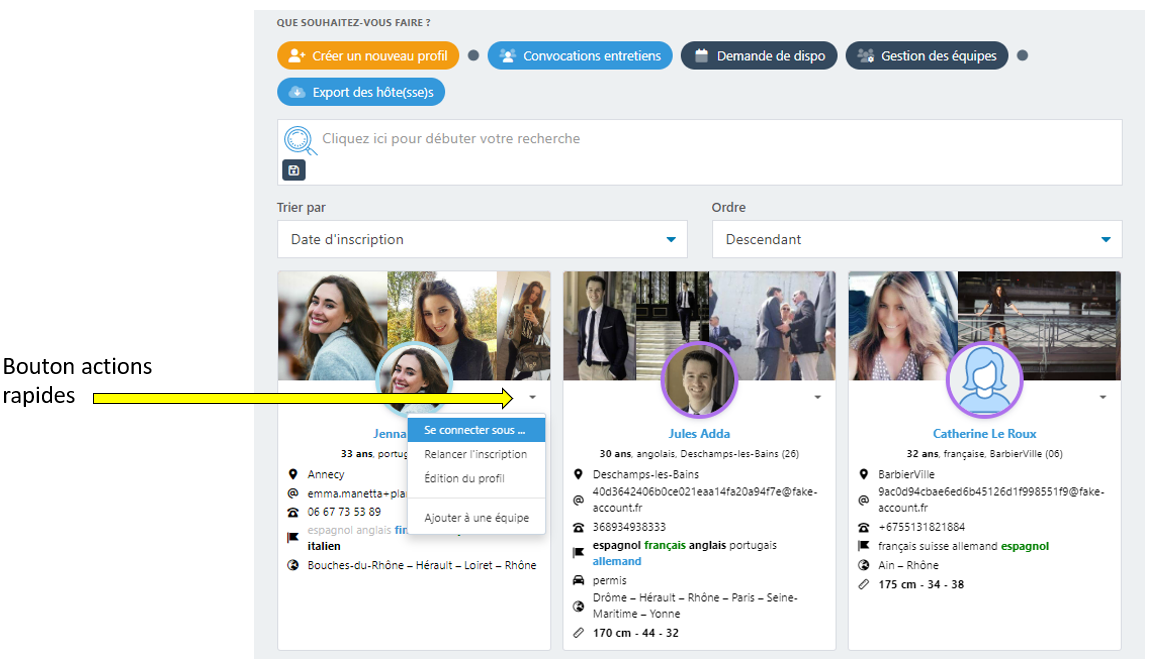Click Jules Adda's round profile avatar
Viewport: 1155px width, 667px height.
(698, 380)
